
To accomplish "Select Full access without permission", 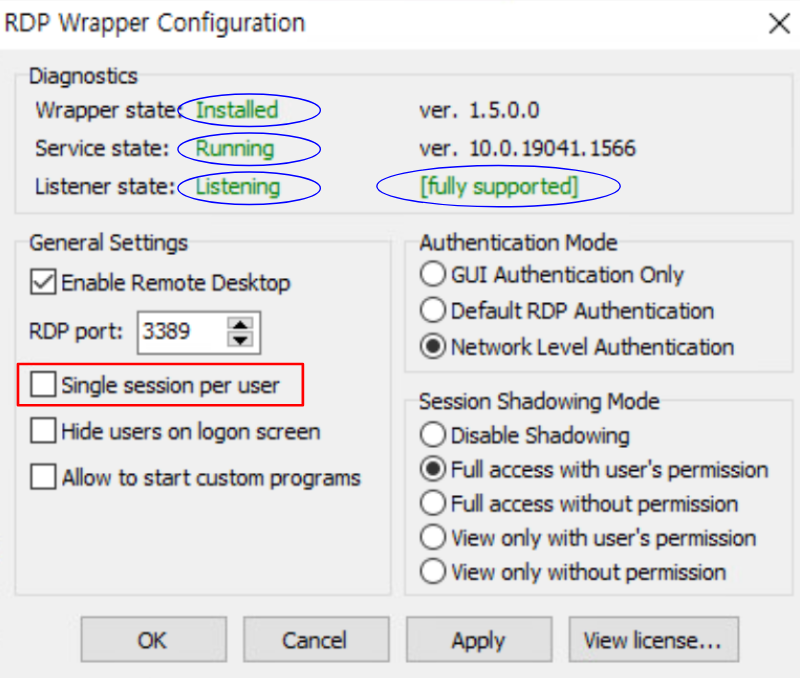I will coord(433,503).
